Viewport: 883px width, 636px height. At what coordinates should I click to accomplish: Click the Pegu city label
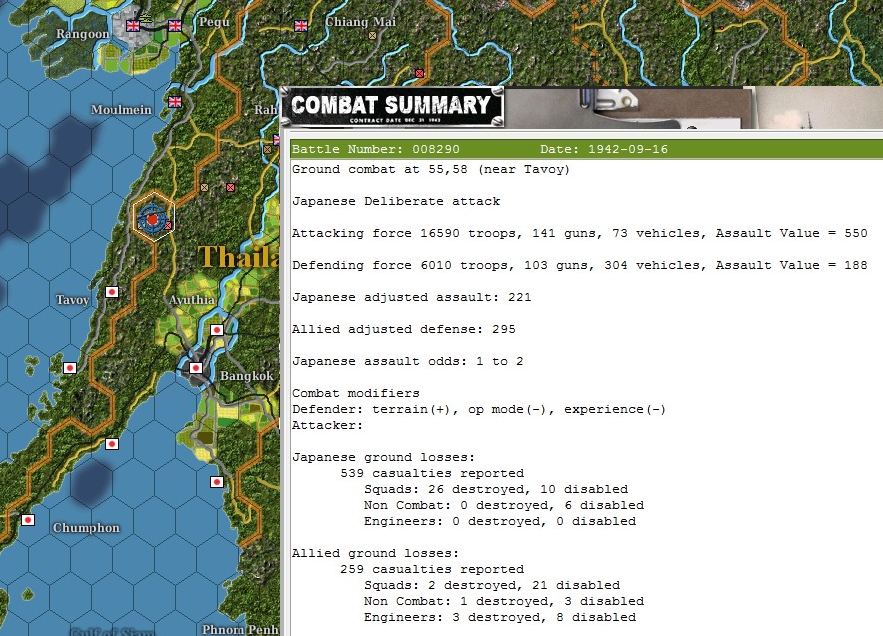(x=215, y=22)
